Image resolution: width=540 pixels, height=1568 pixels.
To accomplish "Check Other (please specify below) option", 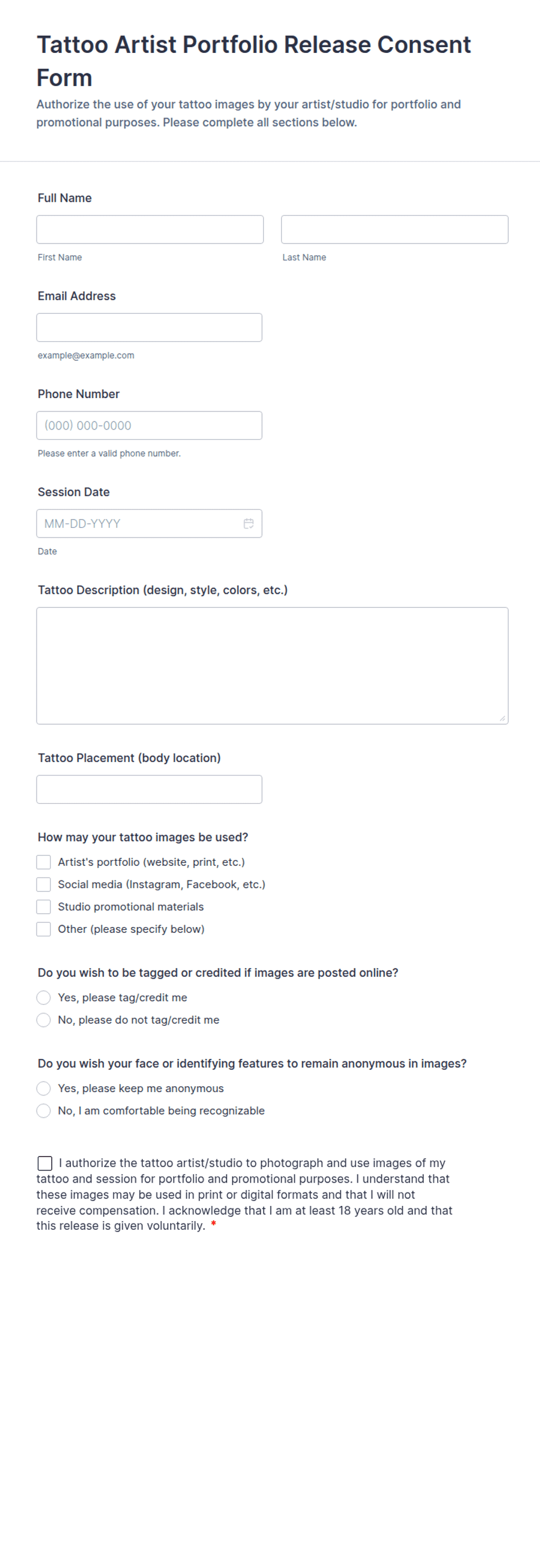I will (44, 929).
